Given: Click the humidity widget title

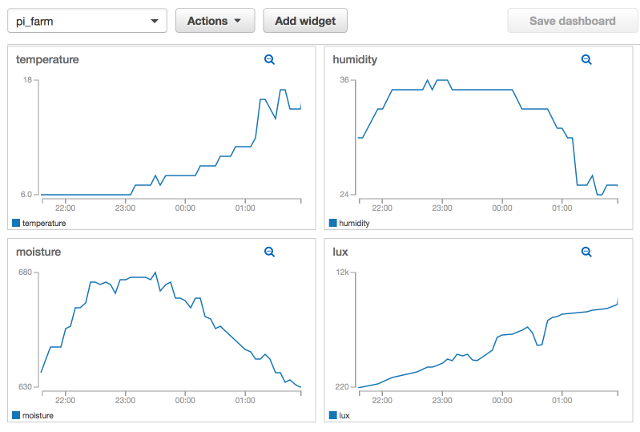Looking at the screenshot, I should tap(355, 60).
